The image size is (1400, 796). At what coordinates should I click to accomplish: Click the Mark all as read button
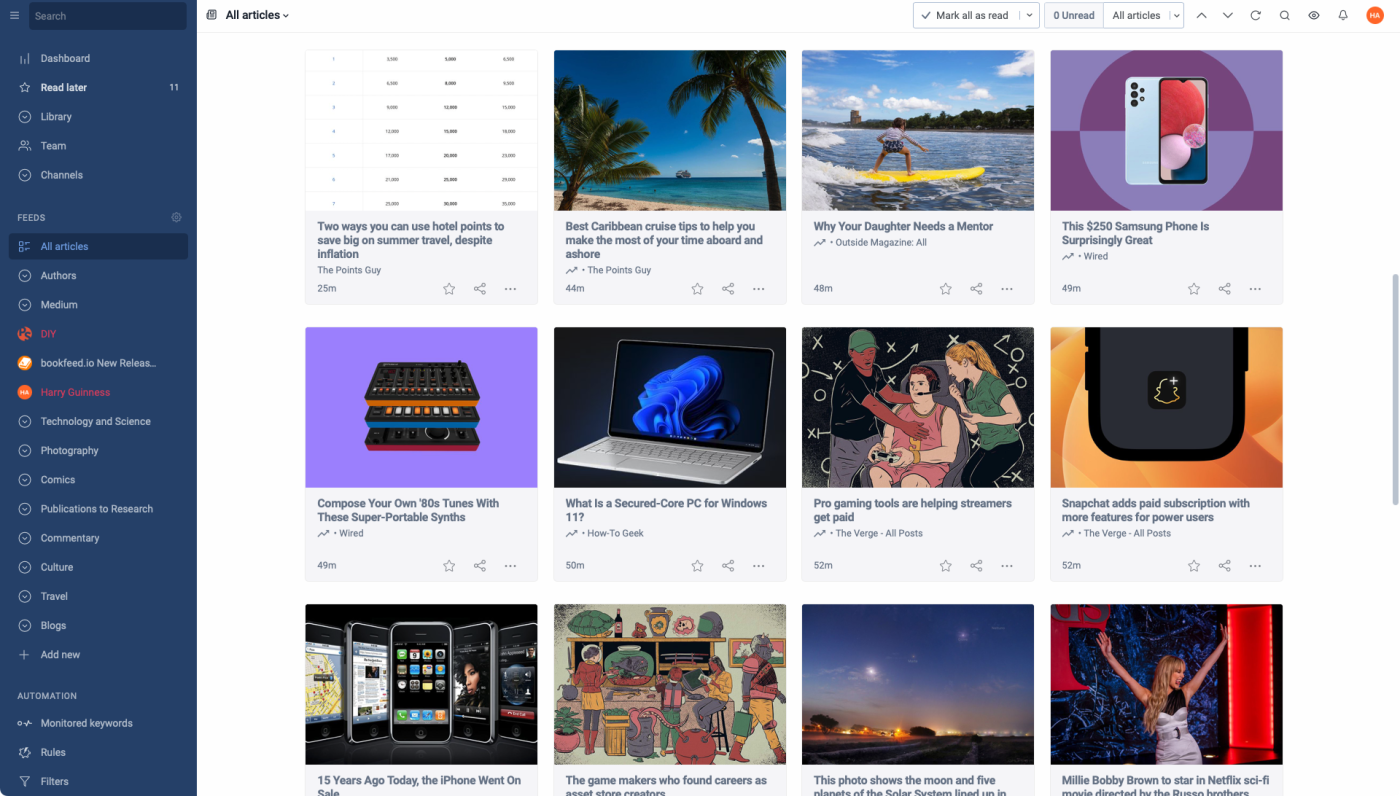click(x=966, y=15)
